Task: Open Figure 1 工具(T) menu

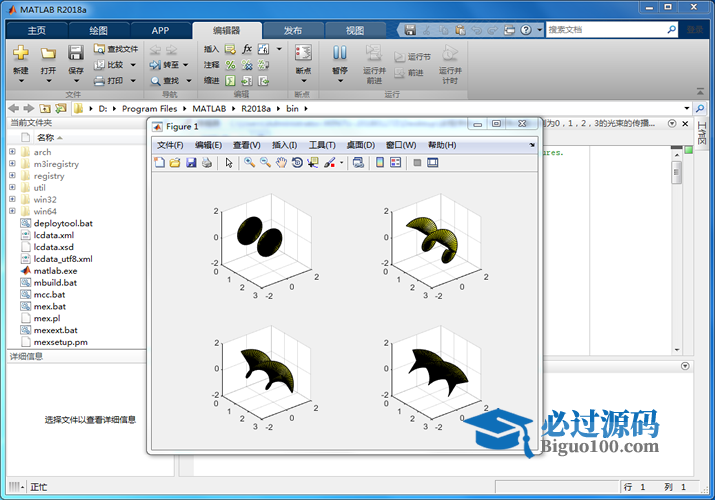Action: pyautogui.click(x=322, y=145)
